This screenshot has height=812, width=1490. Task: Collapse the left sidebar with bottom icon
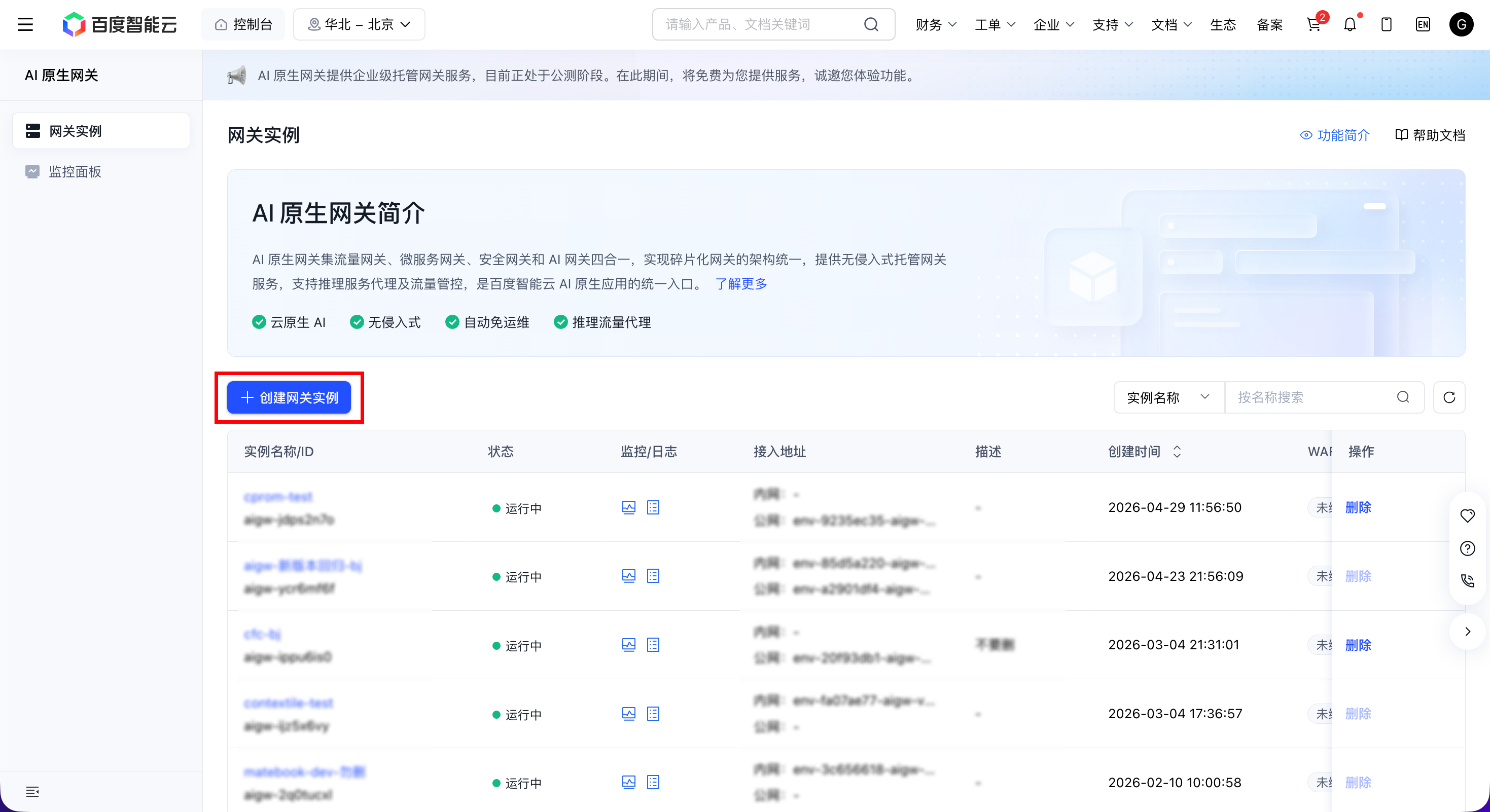tap(32, 792)
